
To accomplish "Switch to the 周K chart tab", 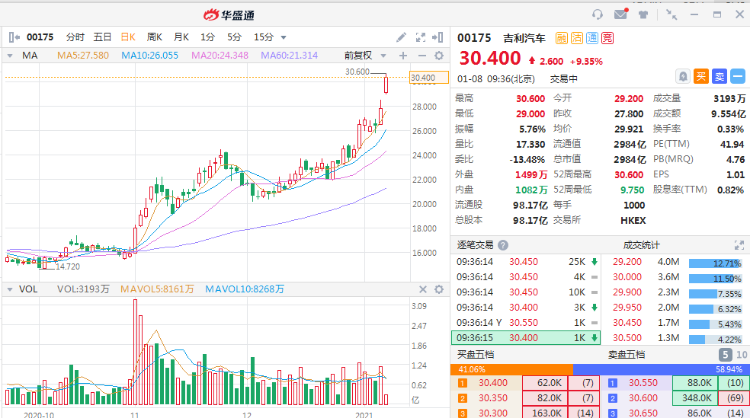I will point(154,36).
